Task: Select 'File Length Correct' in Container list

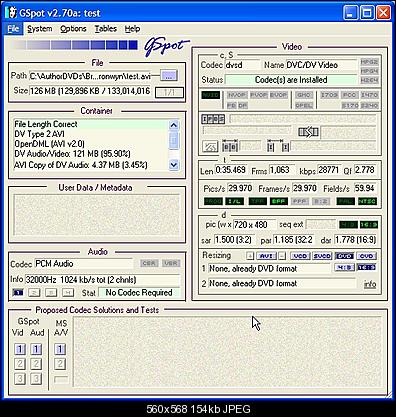Action: click(91, 124)
